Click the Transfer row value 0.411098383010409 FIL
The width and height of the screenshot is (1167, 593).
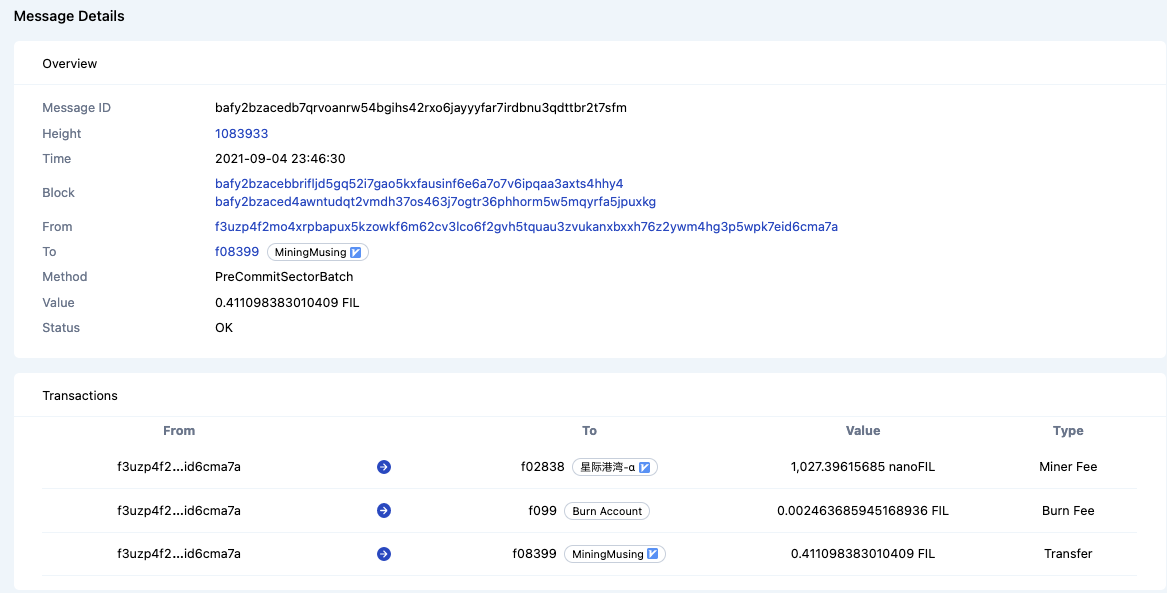(863, 554)
